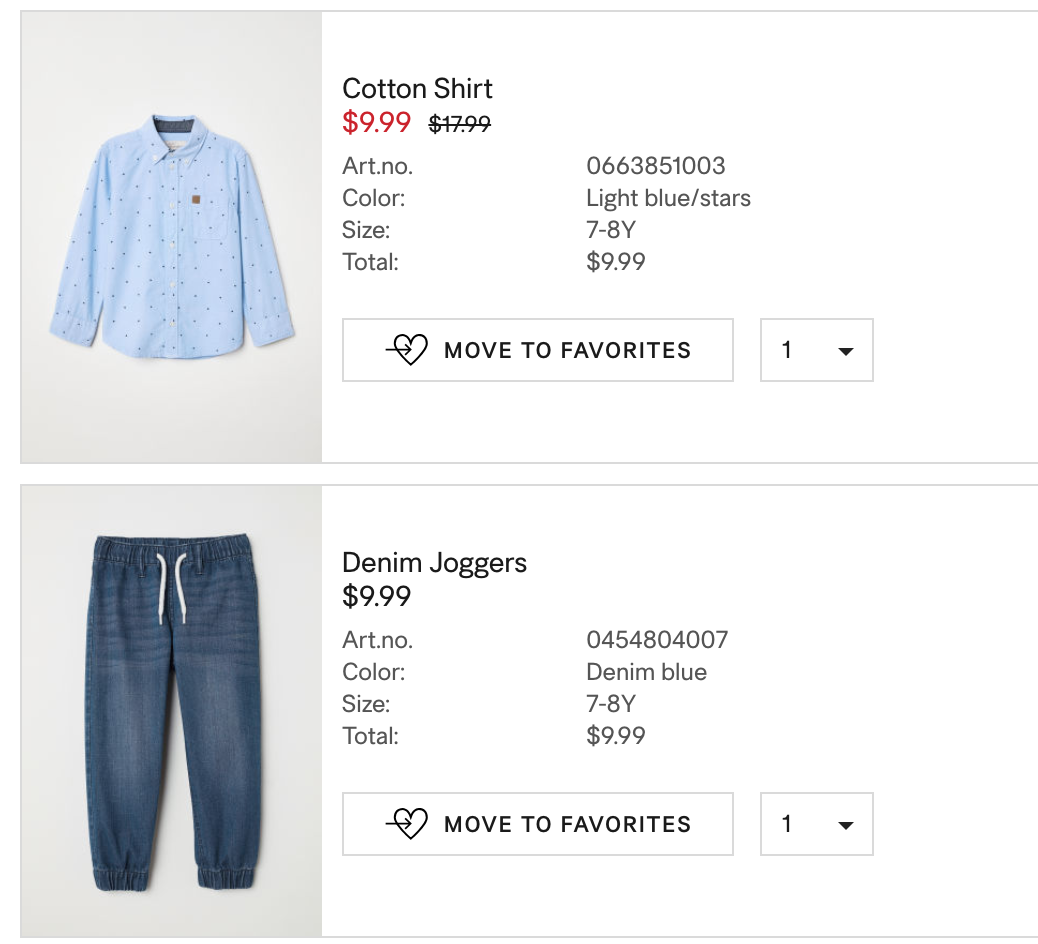The height and width of the screenshot is (944, 1038).
Task: Select article number 0663851003
Action: click(655, 166)
